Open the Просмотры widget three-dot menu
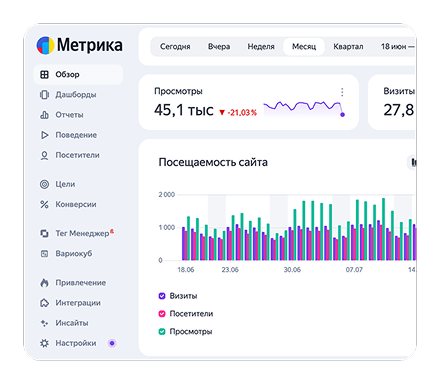Image resolution: width=440 pixels, height=383 pixels. tap(342, 92)
